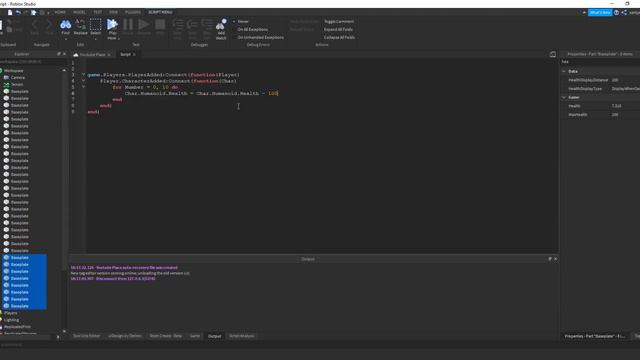Click the Redo arrow in quick access bar
Viewport: 640px width, 360px height.
click(26, 13)
